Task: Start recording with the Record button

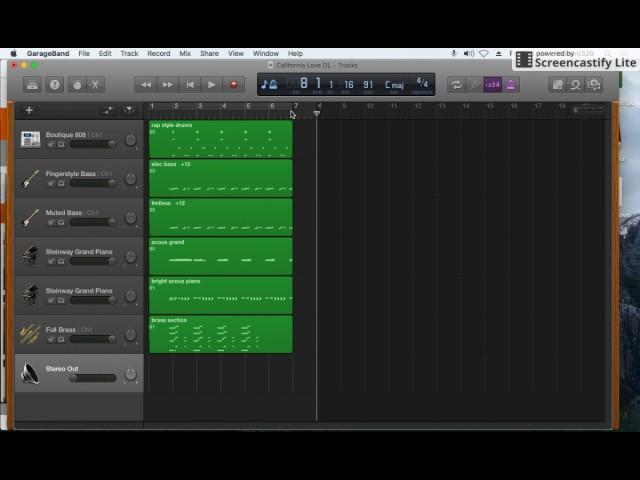Action: [233, 85]
